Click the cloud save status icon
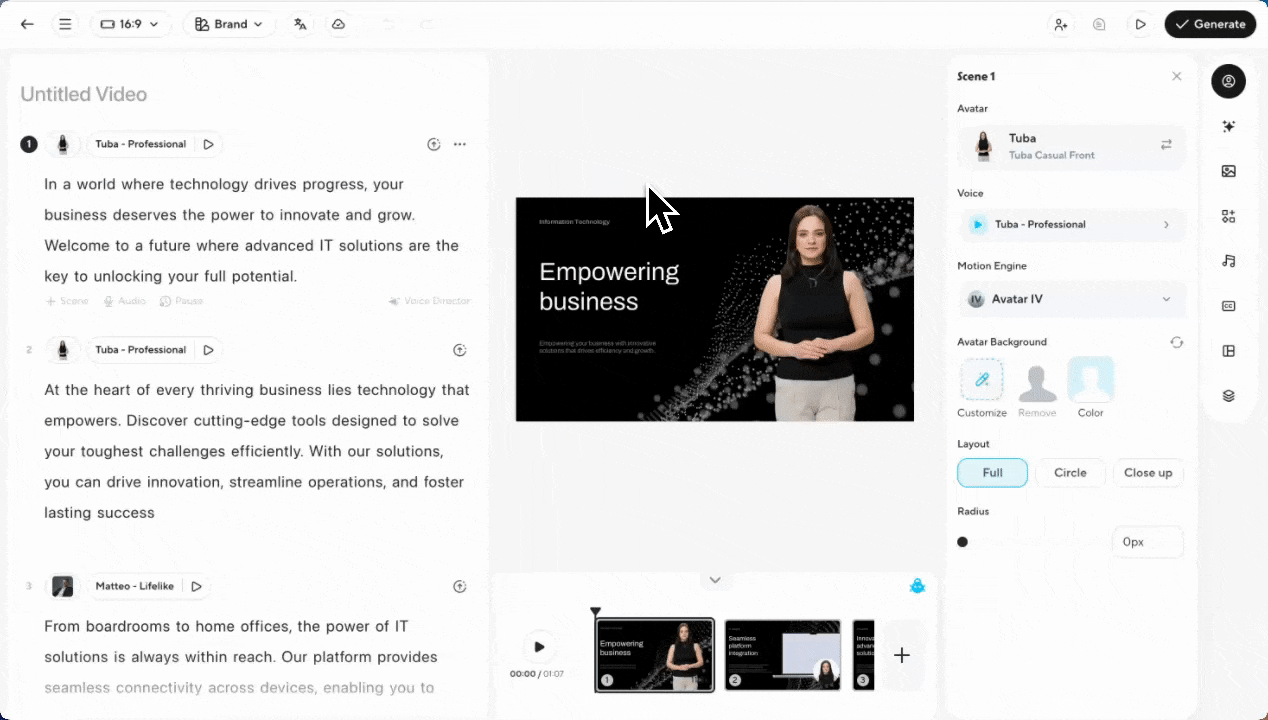Image resolution: width=1268 pixels, height=720 pixels. pyautogui.click(x=338, y=24)
